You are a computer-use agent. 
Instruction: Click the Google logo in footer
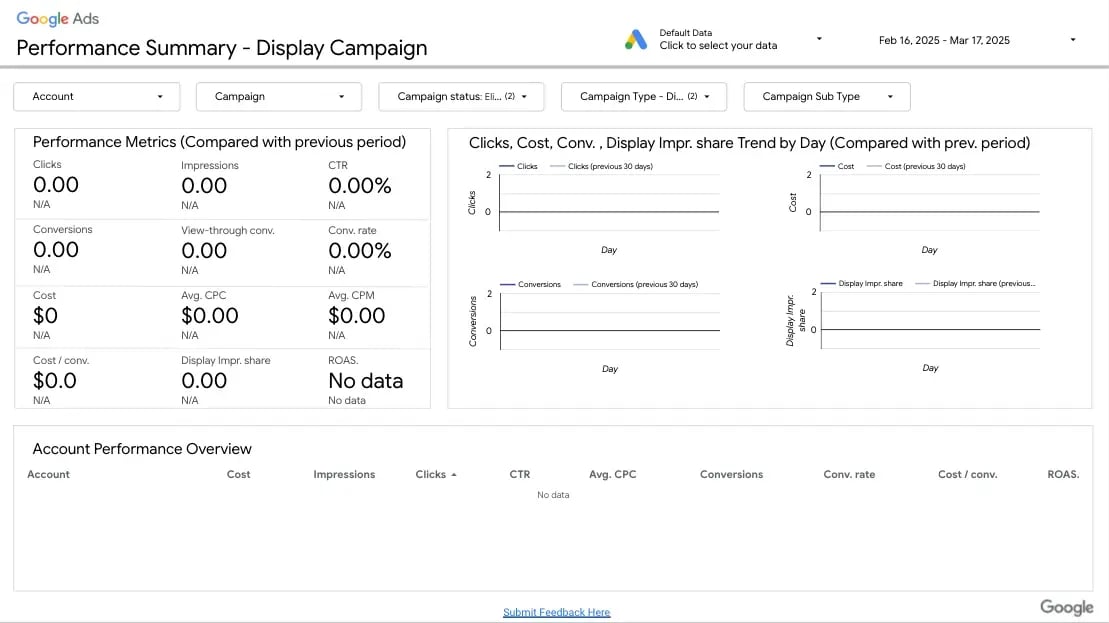[x=1066, y=607]
